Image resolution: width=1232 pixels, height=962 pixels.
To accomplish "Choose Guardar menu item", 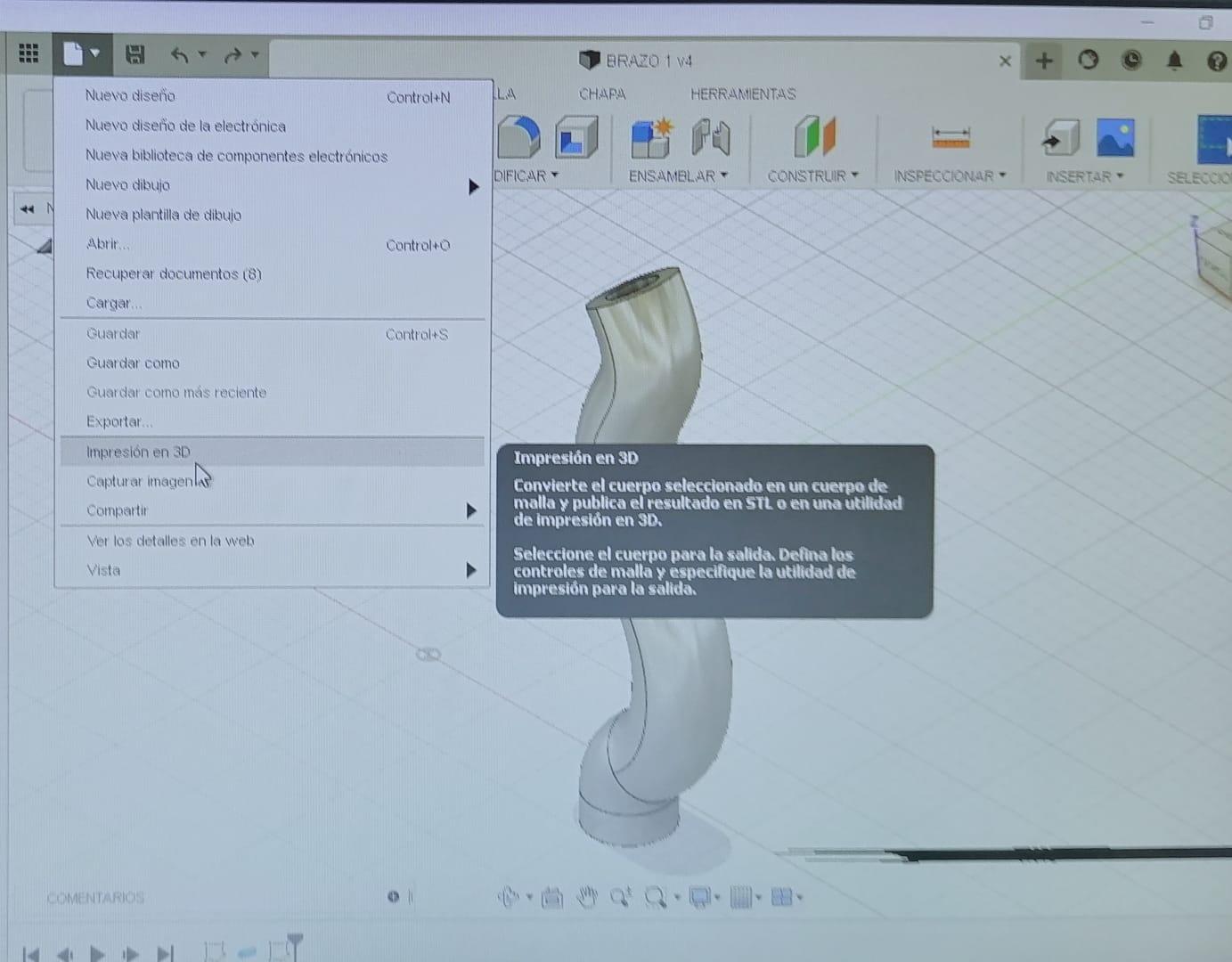I will [273, 334].
